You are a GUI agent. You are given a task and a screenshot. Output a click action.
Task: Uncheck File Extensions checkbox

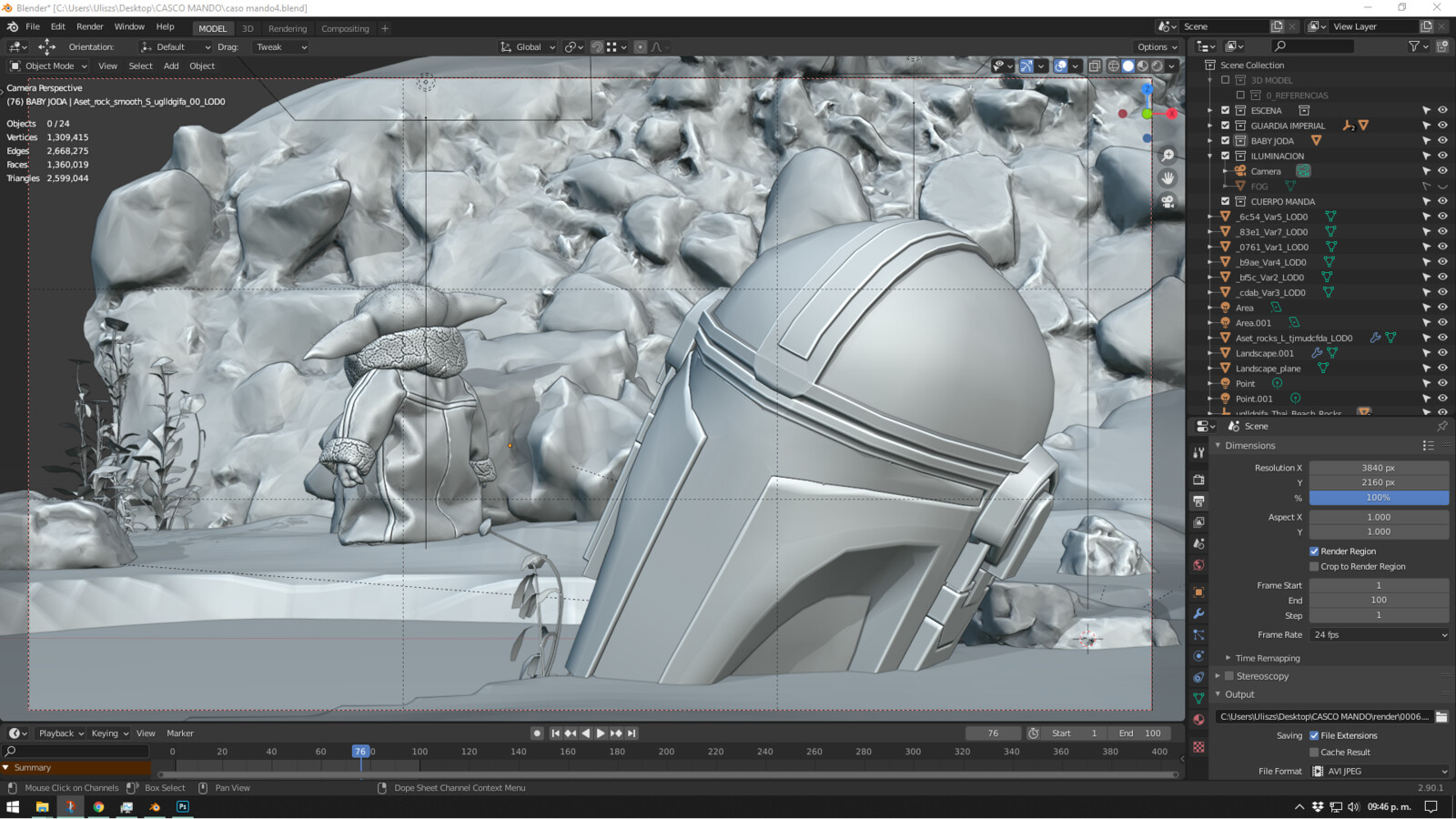pyautogui.click(x=1314, y=736)
